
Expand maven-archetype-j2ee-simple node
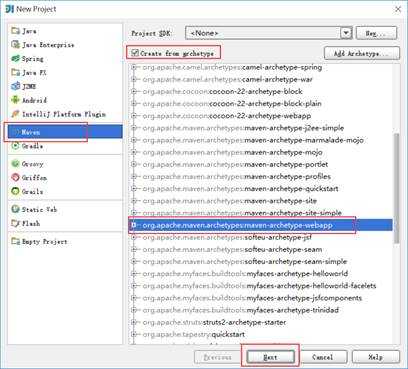coord(134,128)
